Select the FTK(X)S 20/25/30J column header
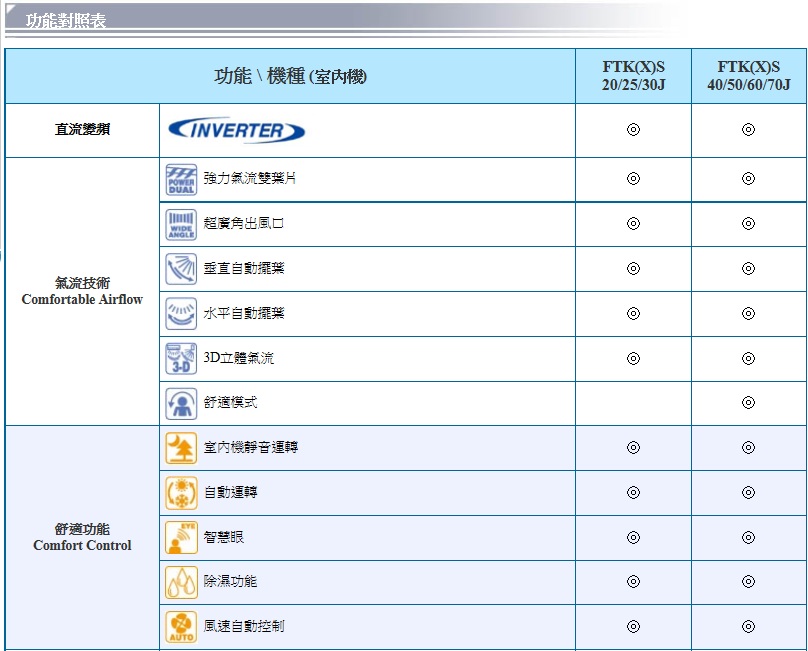The image size is (808, 651). 633,76
